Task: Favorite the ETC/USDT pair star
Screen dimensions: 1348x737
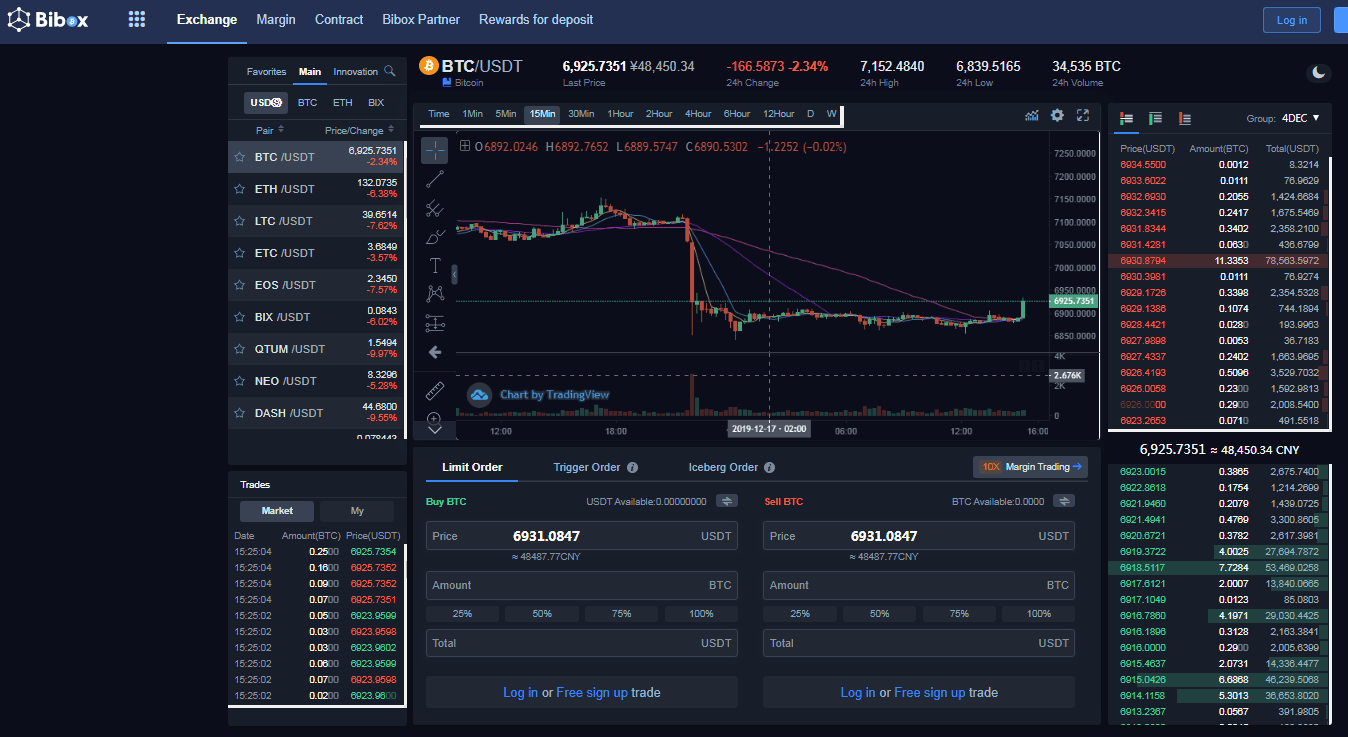Action: click(x=239, y=253)
